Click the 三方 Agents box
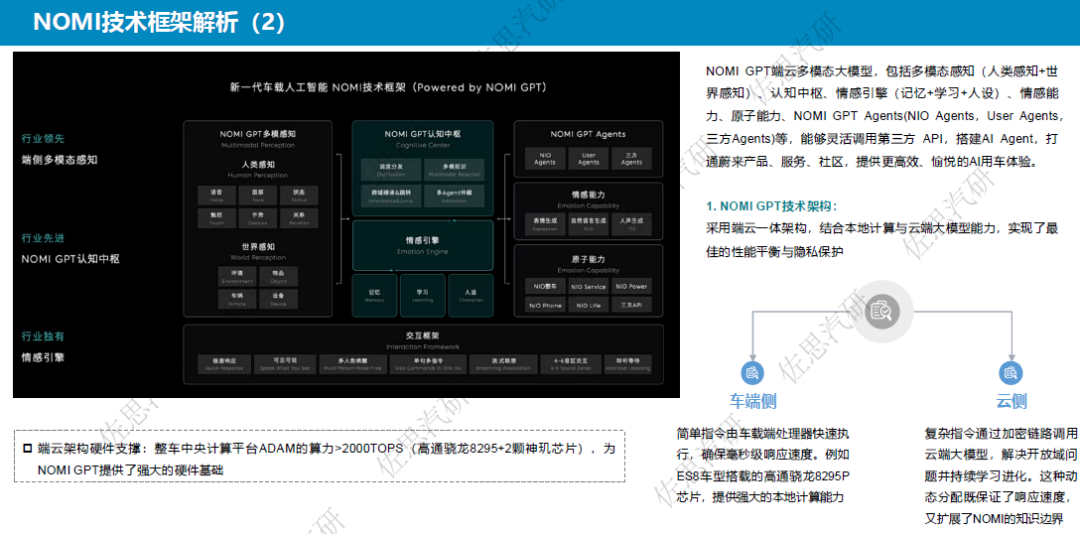The image size is (1080, 534). [x=631, y=158]
